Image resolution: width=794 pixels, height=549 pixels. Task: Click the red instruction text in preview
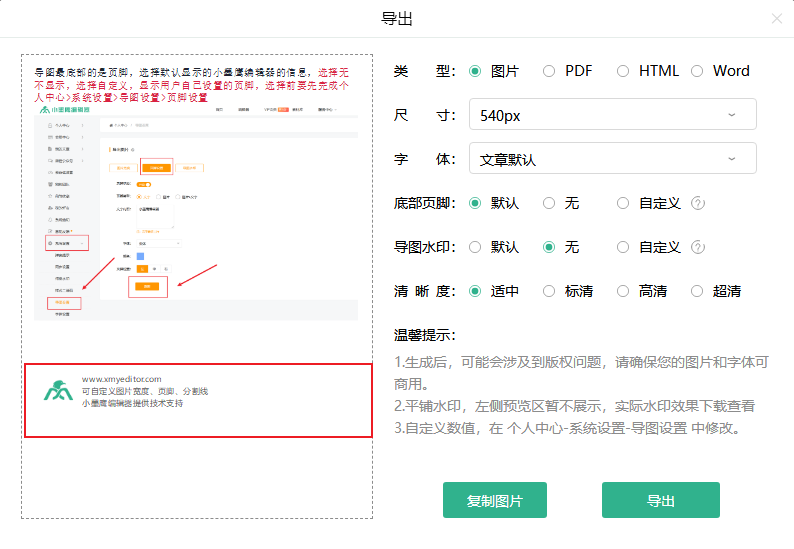[191, 86]
